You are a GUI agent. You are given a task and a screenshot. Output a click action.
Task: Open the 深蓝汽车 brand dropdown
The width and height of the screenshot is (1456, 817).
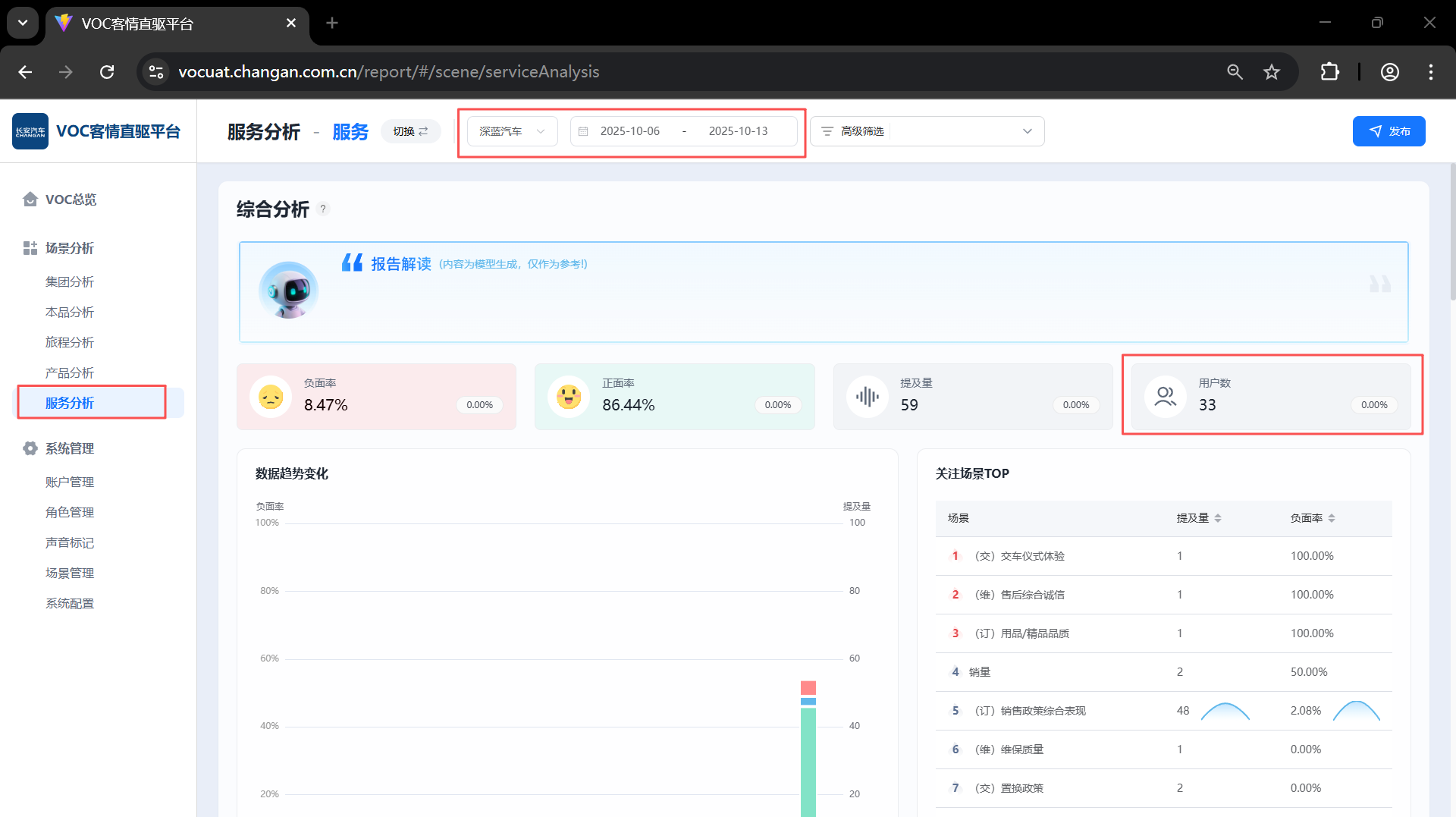click(512, 131)
